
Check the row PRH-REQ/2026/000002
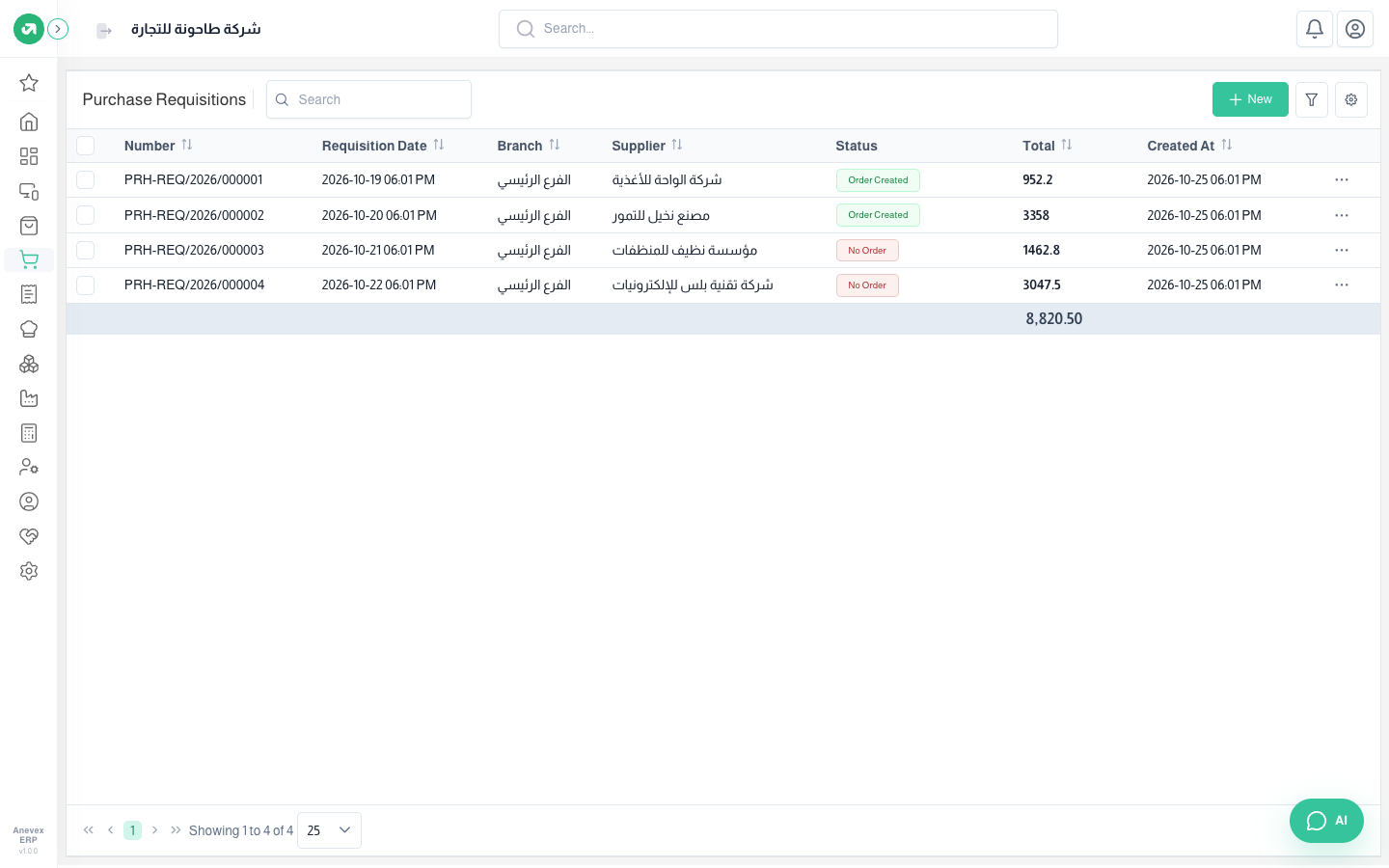coord(86,215)
